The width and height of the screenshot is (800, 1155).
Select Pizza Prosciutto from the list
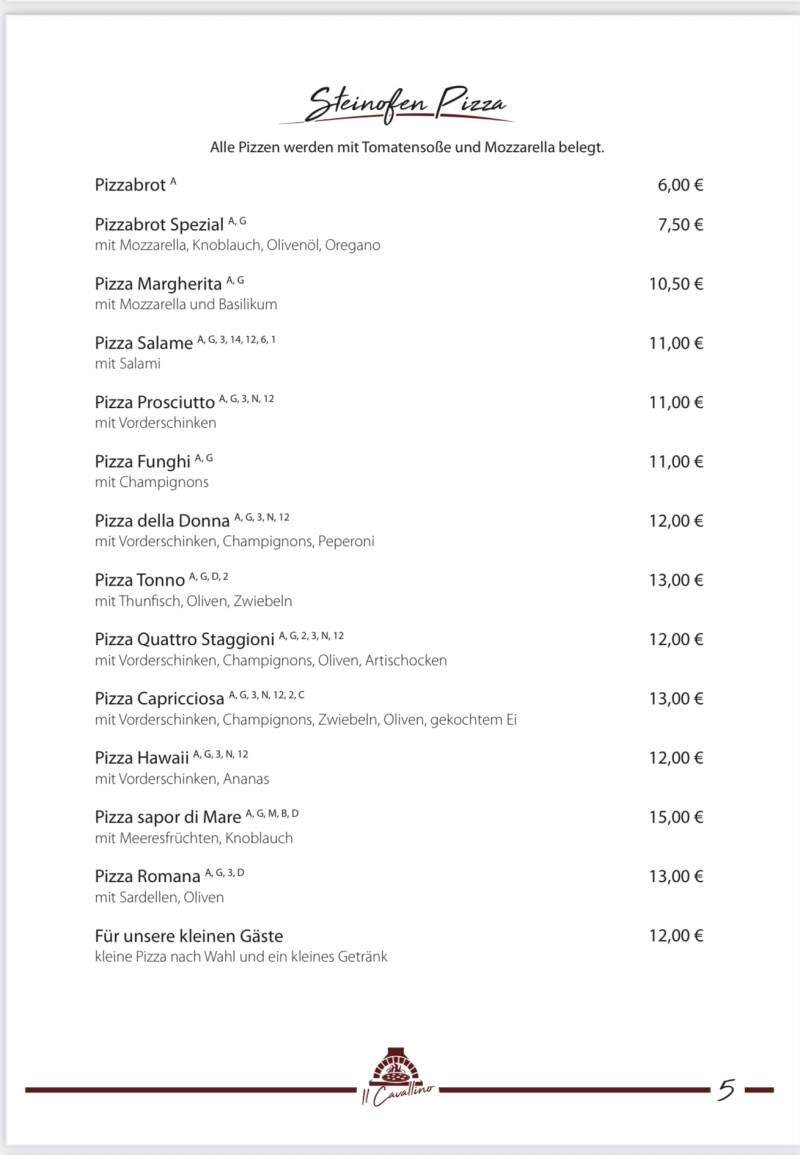(154, 402)
